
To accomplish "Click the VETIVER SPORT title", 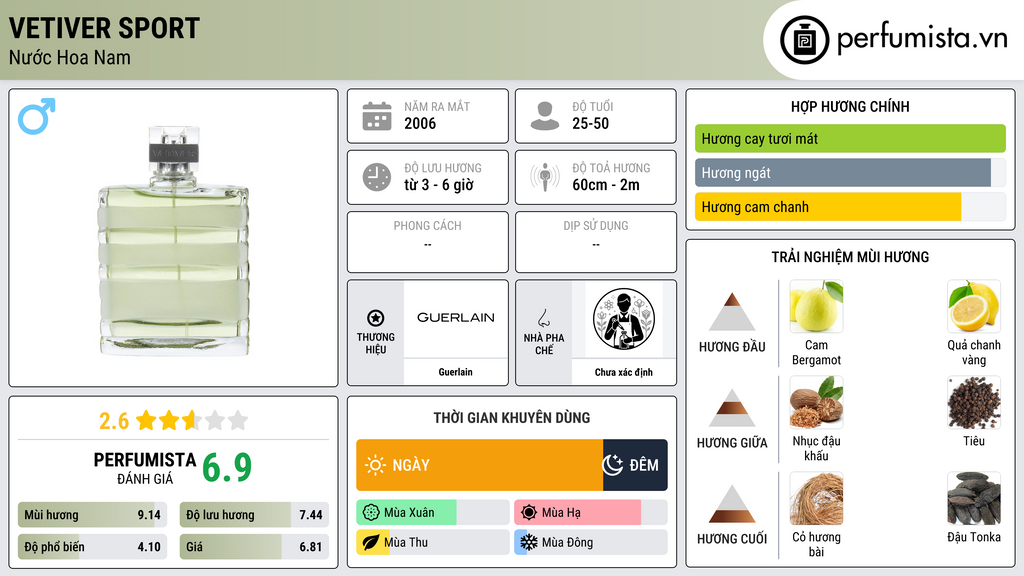I will 104,28.
